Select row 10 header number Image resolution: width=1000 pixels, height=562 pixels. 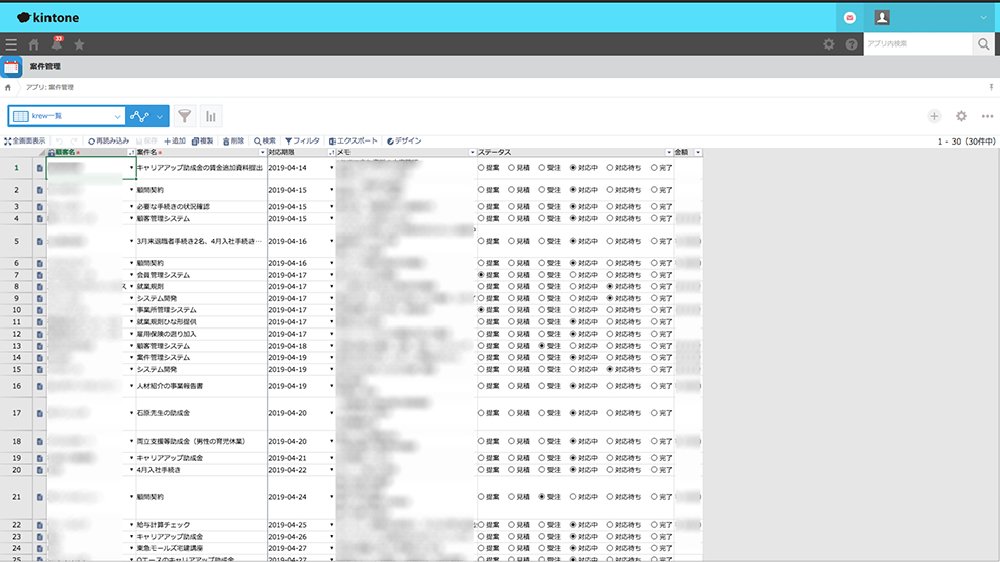17,310
